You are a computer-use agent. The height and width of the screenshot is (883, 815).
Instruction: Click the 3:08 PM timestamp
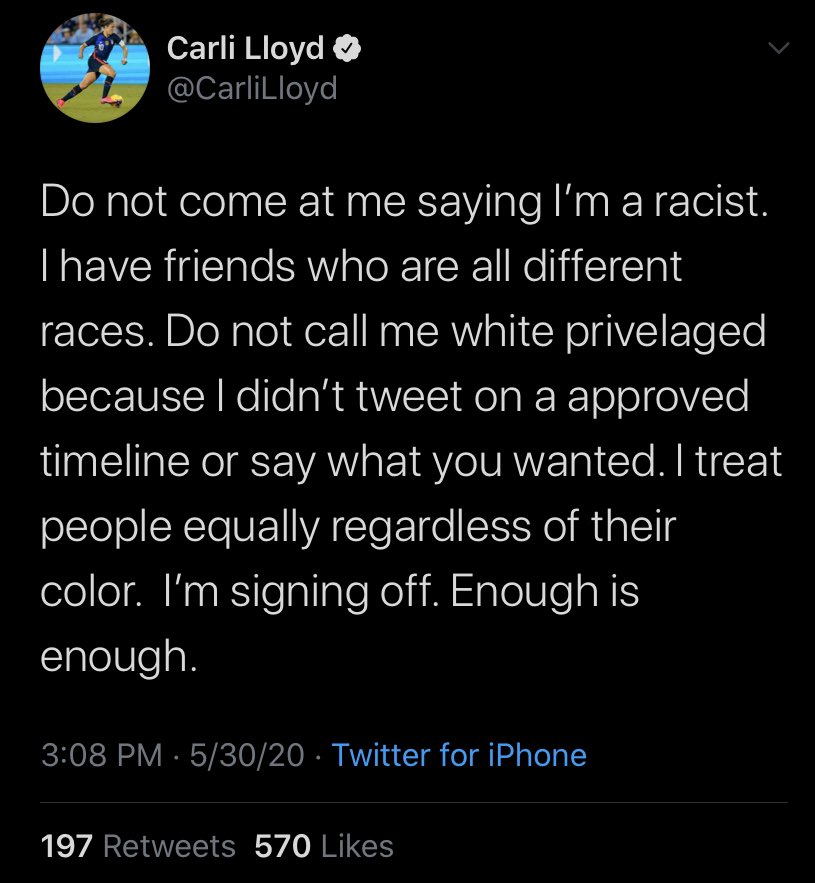pyautogui.click(x=101, y=754)
